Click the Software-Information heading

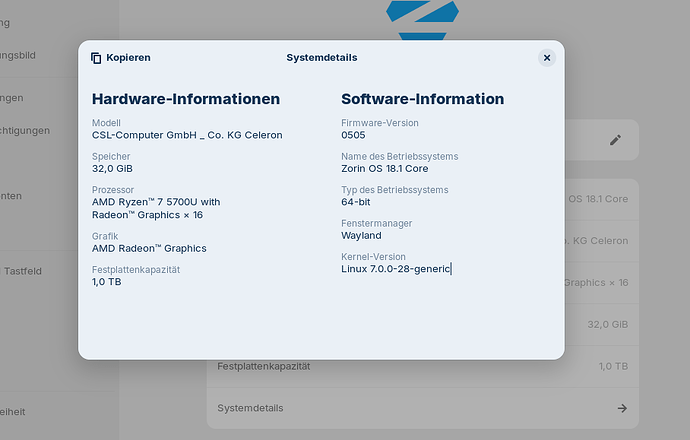(x=422, y=99)
